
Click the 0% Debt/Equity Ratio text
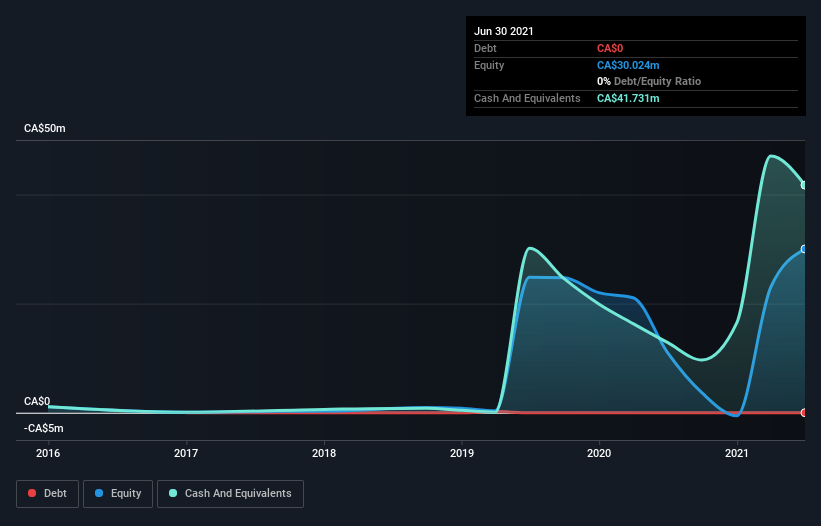649,81
